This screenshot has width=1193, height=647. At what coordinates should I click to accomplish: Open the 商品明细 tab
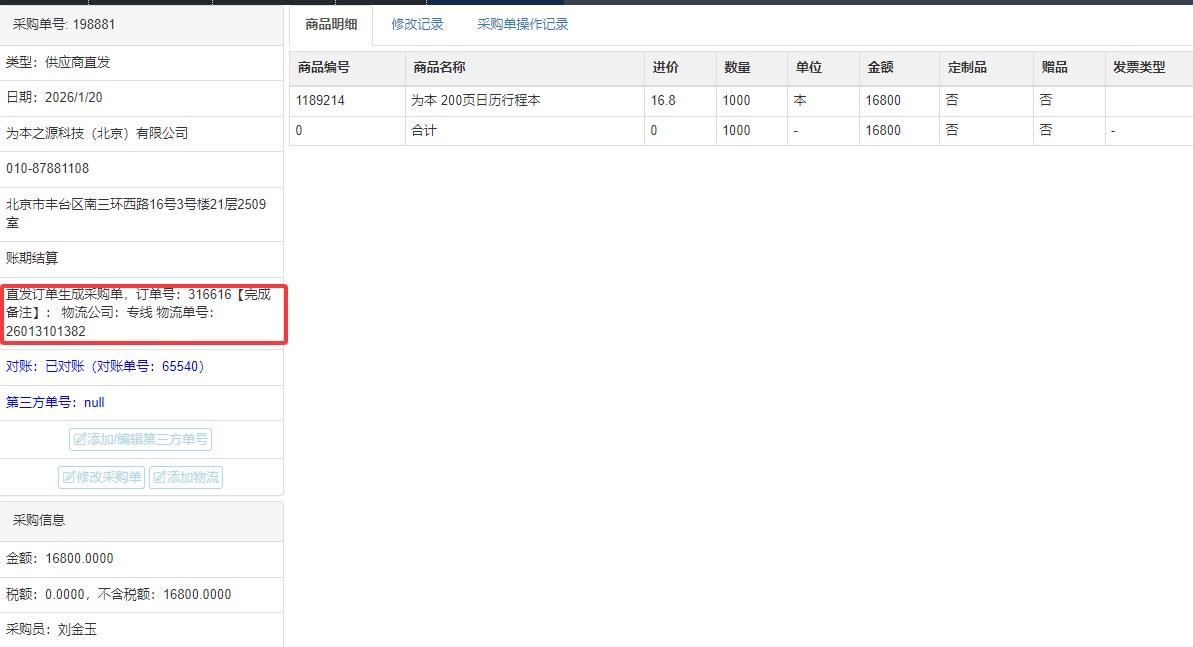pos(331,24)
